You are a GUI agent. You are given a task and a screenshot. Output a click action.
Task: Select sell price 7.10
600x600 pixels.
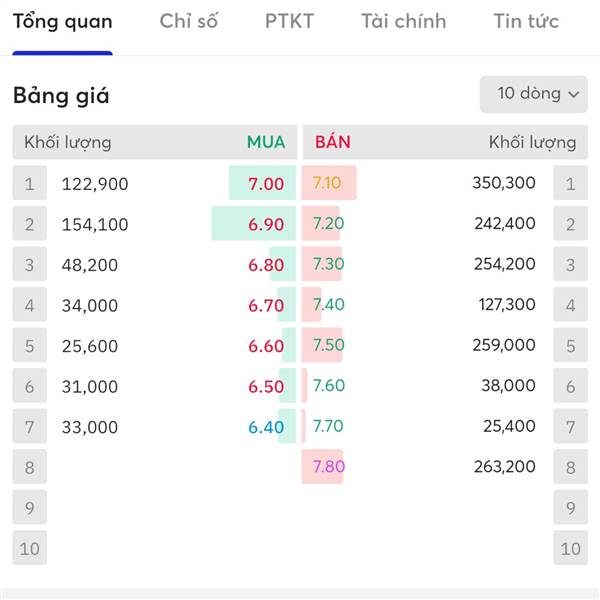point(327,183)
